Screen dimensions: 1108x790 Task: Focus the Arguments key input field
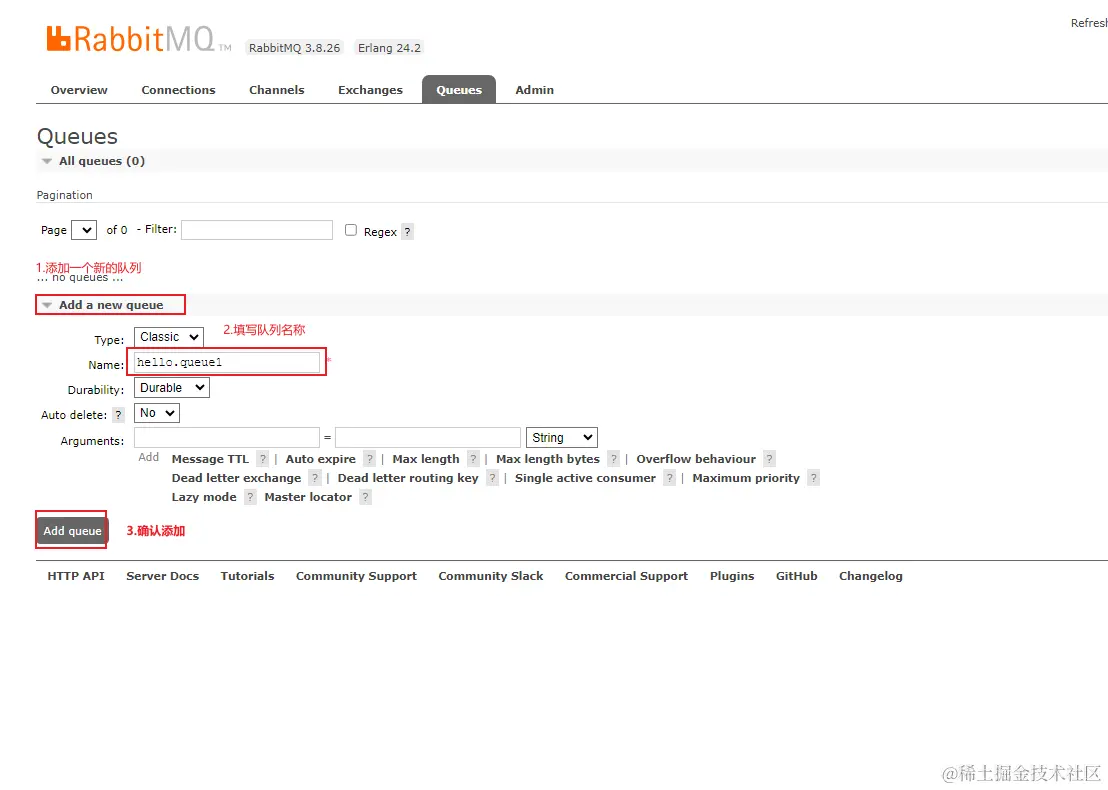click(227, 437)
